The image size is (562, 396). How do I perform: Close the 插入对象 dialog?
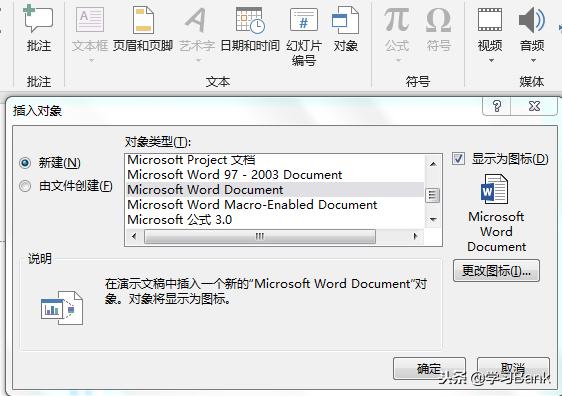(x=534, y=106)
